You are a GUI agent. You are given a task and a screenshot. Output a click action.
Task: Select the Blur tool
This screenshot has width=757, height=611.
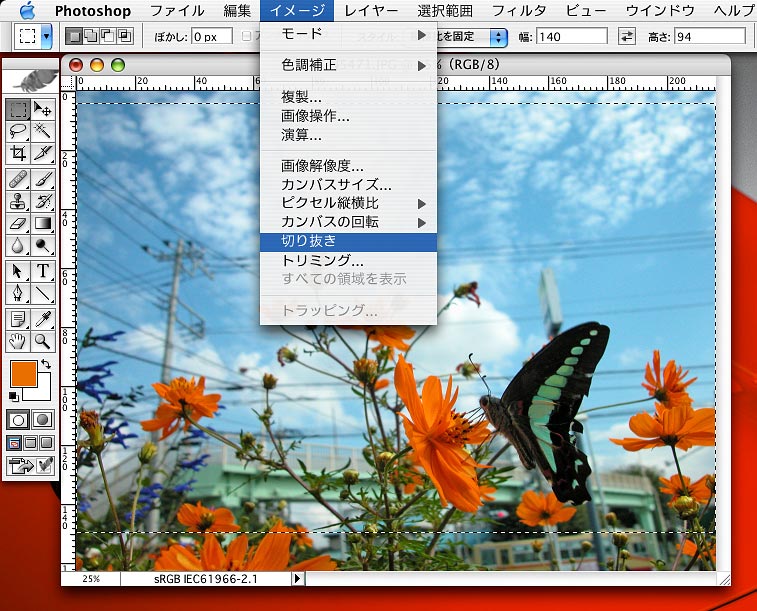[x=18, y=246]
